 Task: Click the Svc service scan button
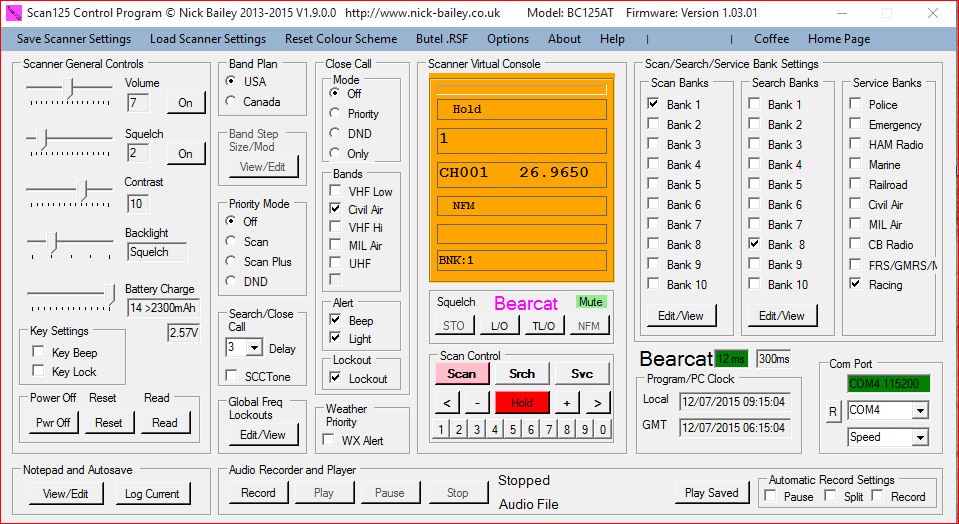582,374
